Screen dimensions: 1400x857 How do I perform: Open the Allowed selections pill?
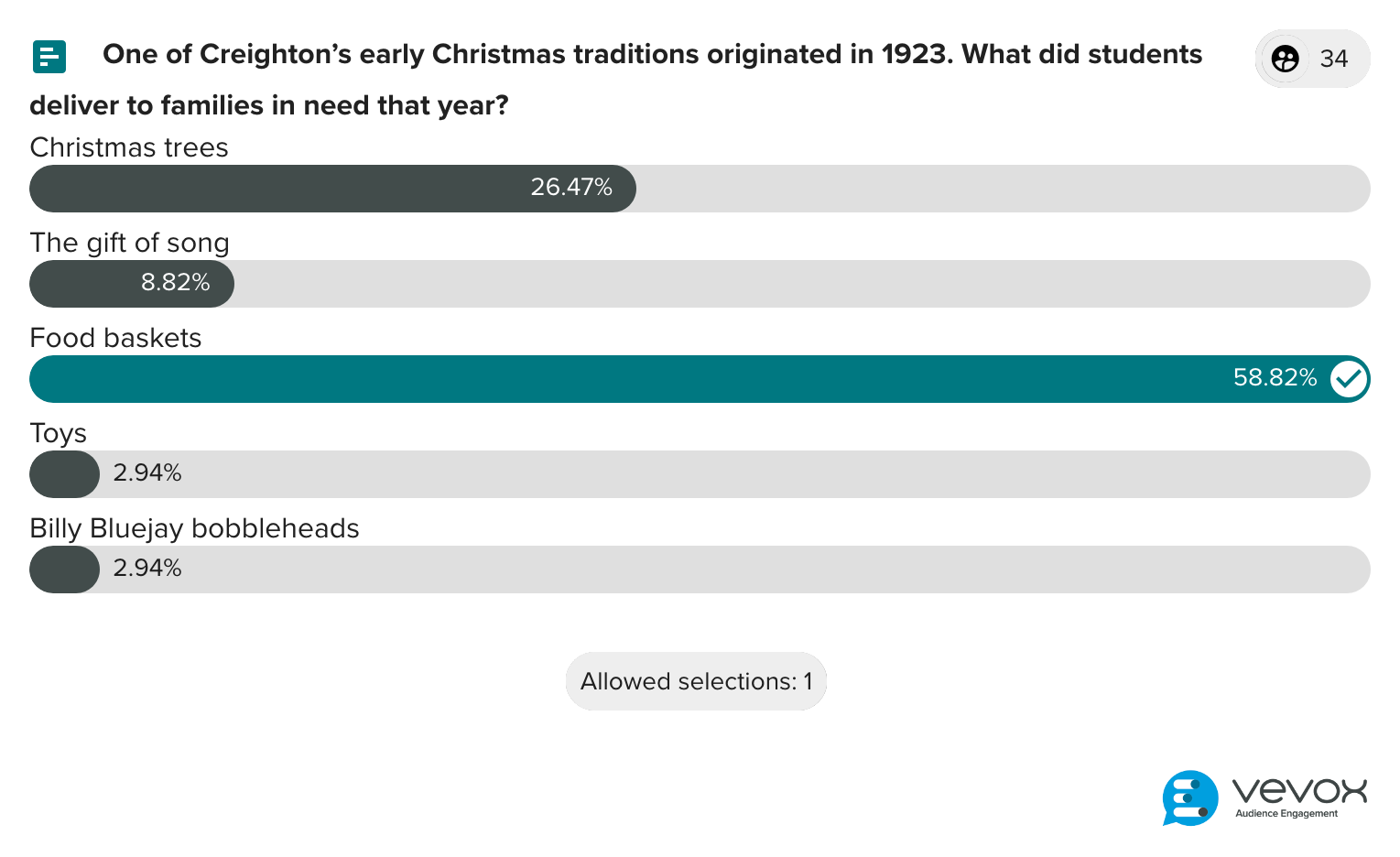point(696,681)
